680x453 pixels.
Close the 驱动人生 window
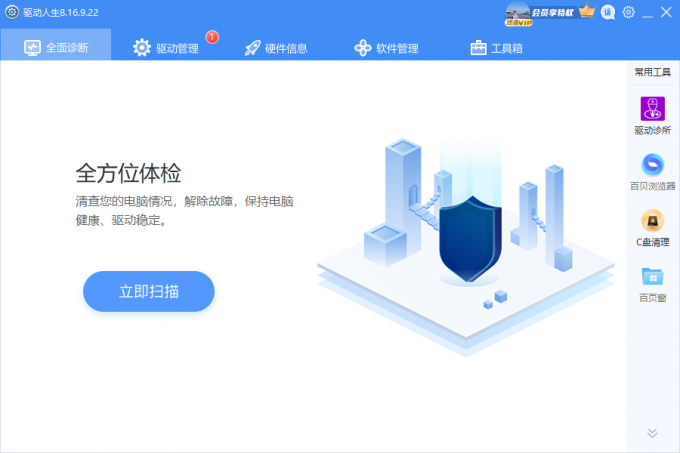click(666, 12)
